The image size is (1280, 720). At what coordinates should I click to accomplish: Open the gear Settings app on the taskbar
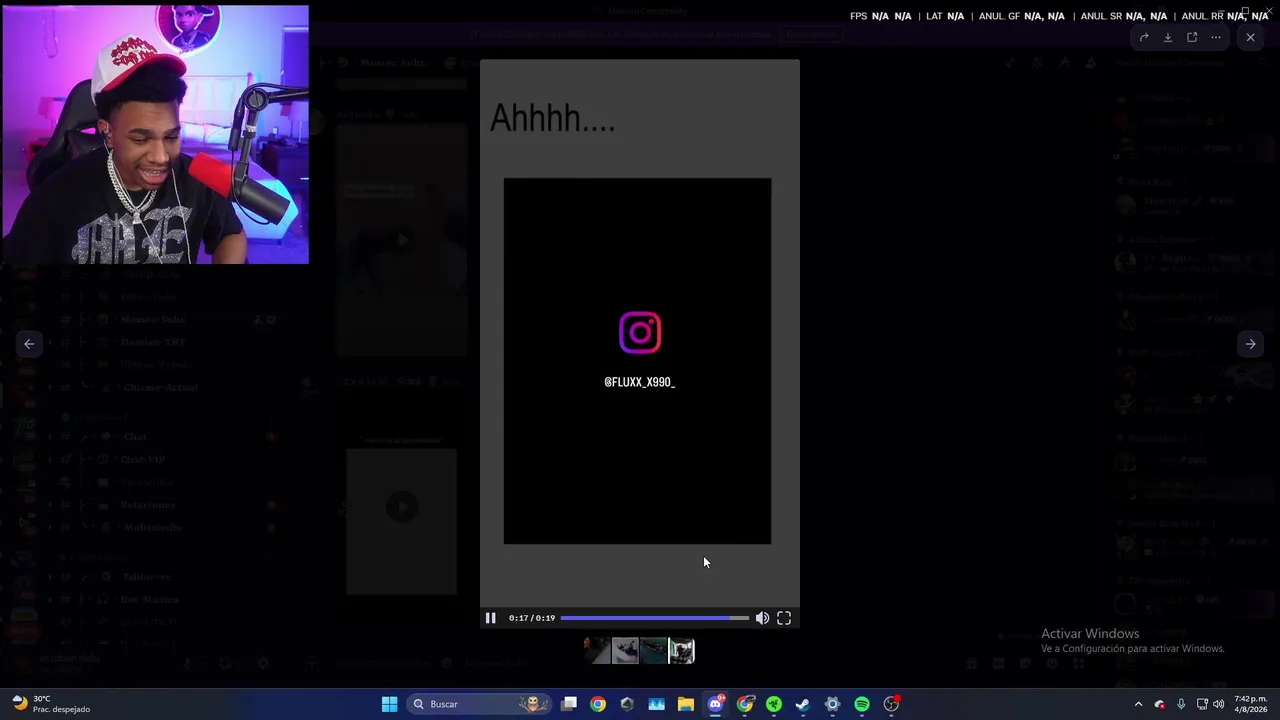(832, 704)
